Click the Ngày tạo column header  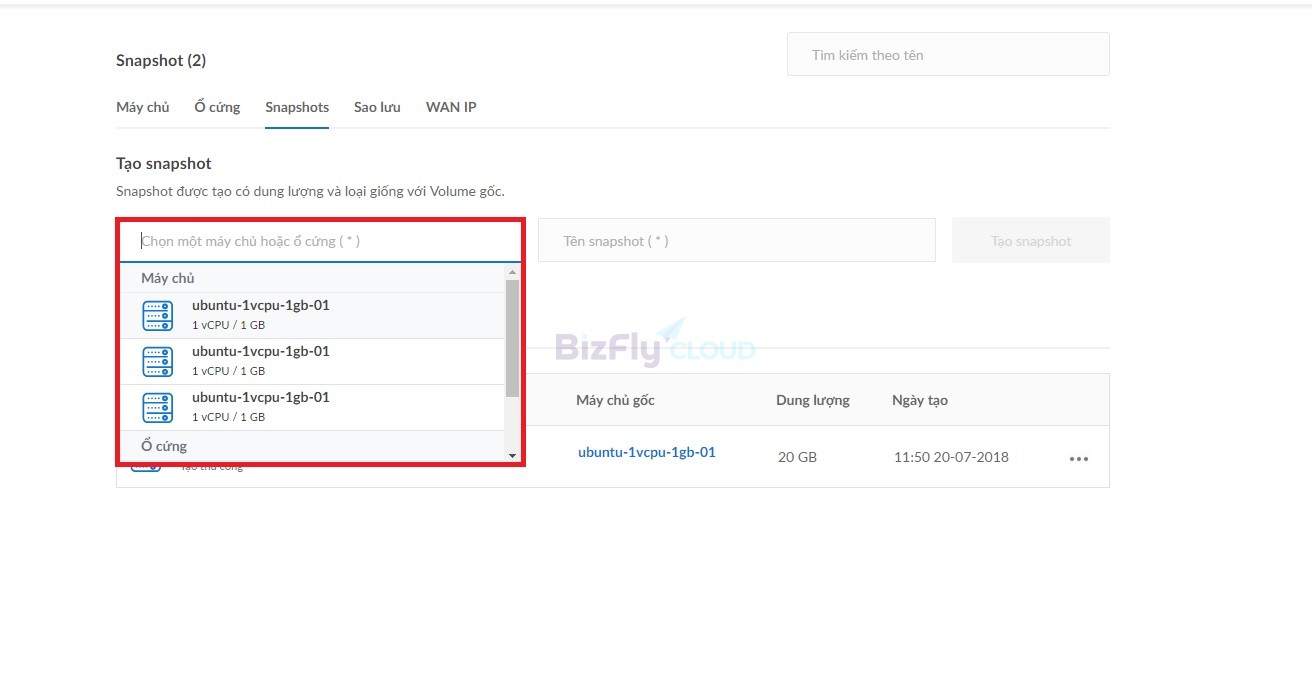pos(920,400)
